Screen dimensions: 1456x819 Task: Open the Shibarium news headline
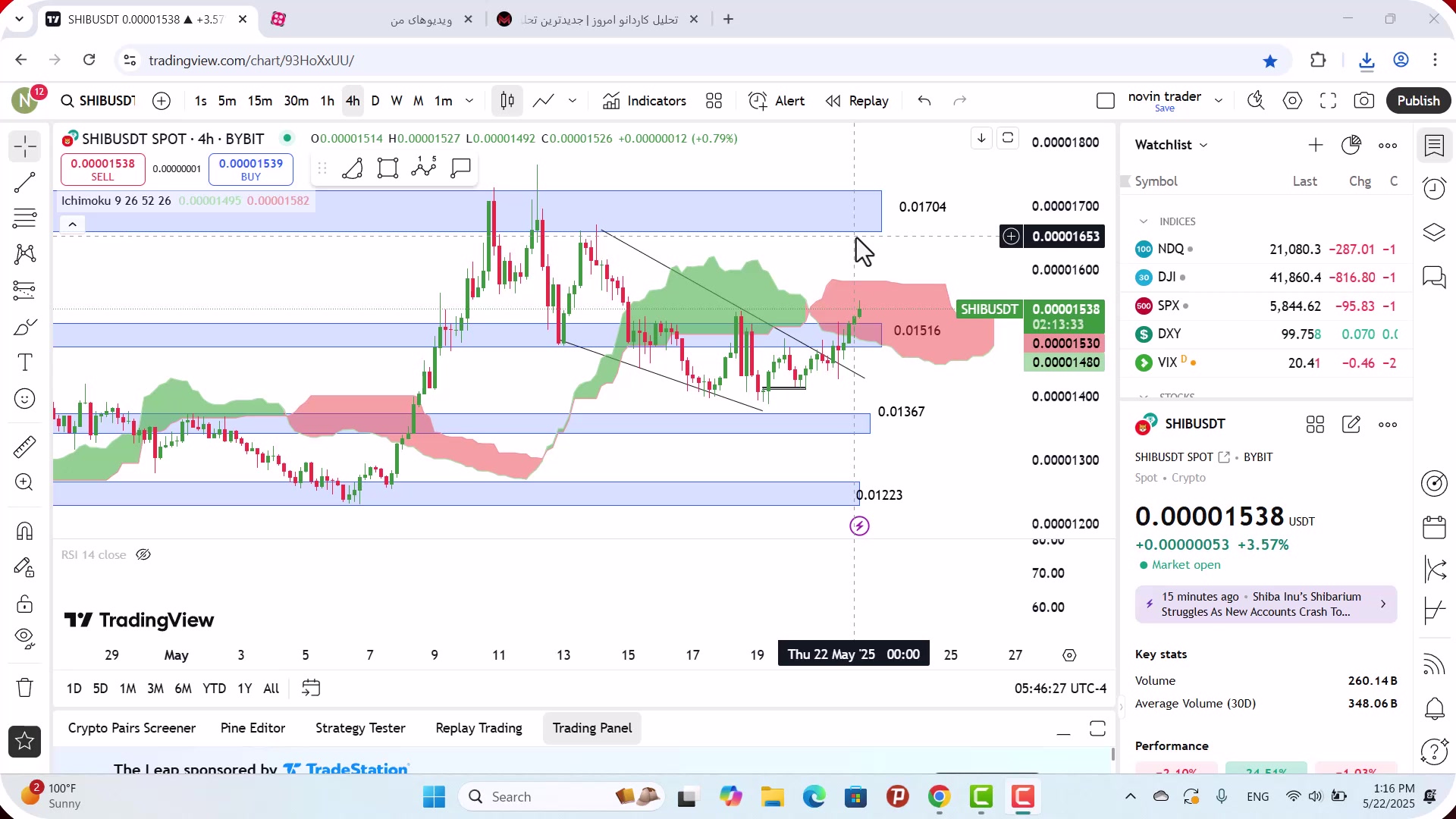pos(1266,604)
